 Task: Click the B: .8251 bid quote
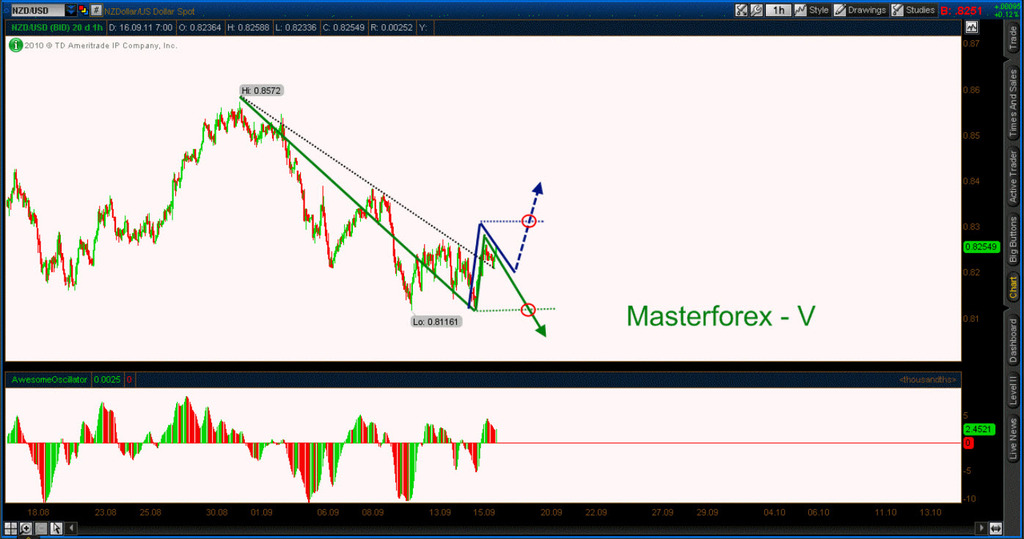[x=961, y=10]
